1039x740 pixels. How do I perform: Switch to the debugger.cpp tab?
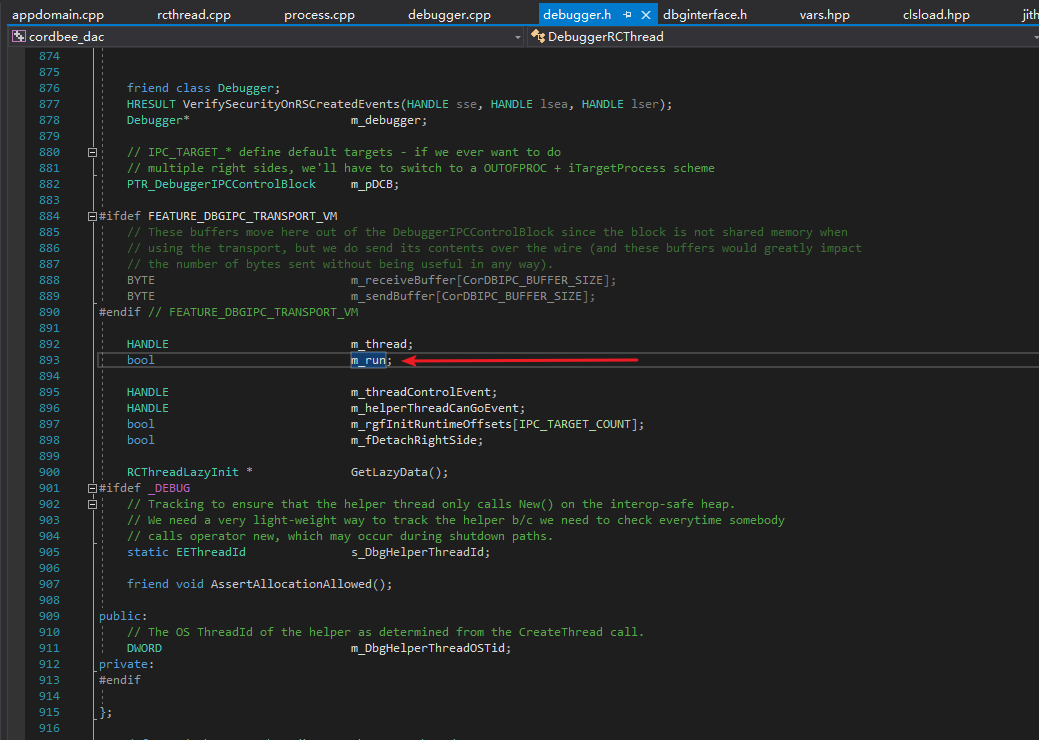pos(449,15)
